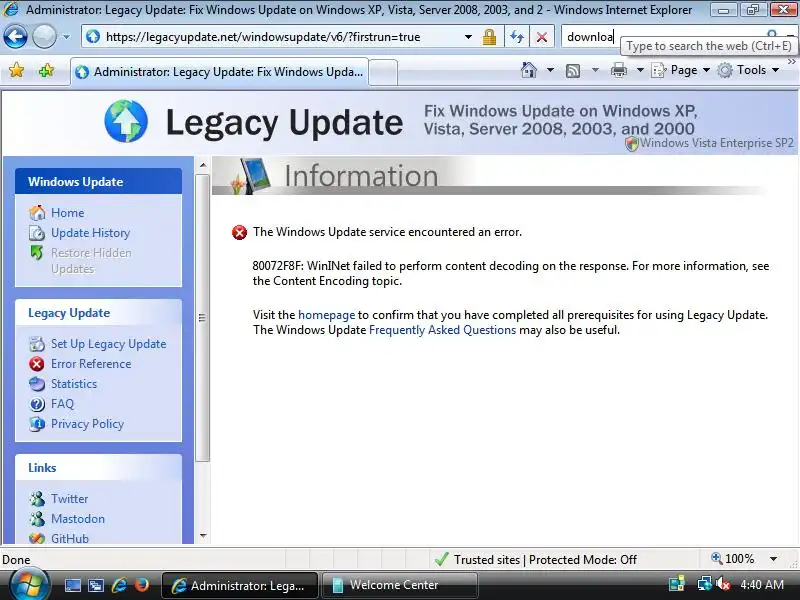Open Twitter link in Links section
Viewport: 800px width, 600px height.
[69, 498]
